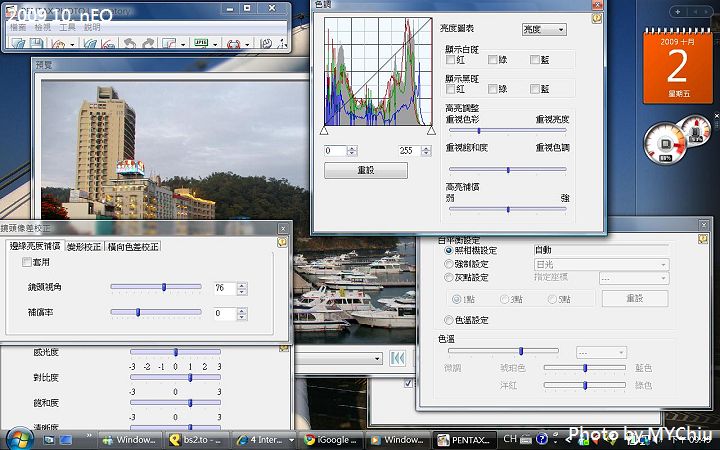Image resolution: width=720 pixels, height=450 pixels.
Task: Jump to first image with preview rewind icon
Action: (398, 358)
